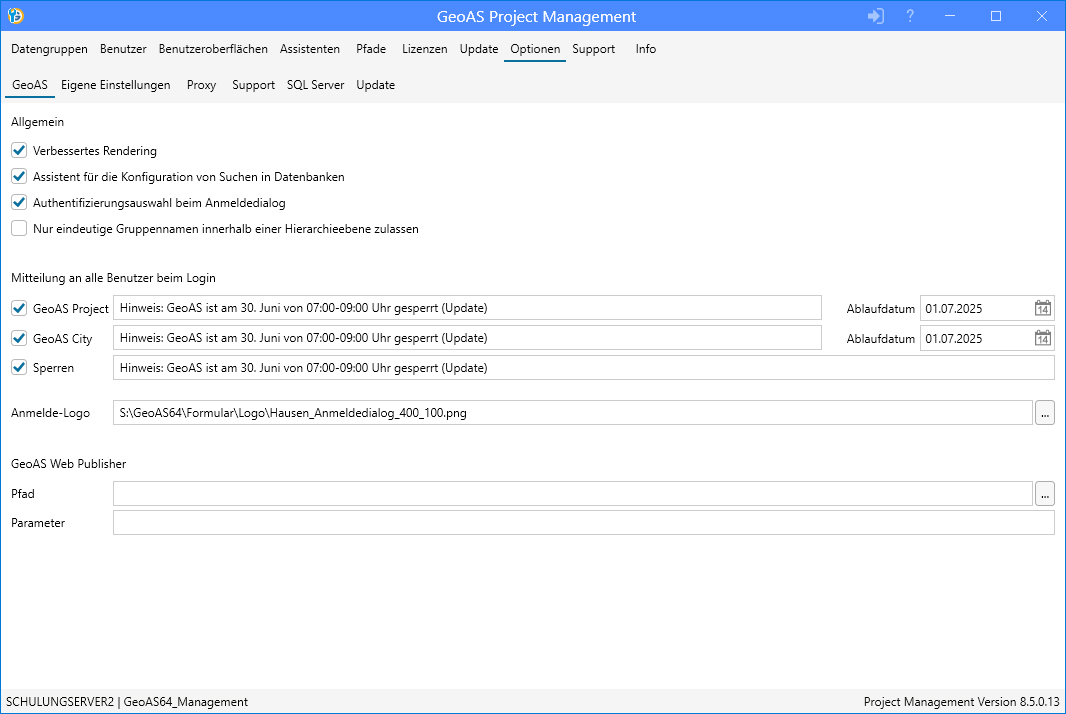
Task: Click the login arrow icon in title bar
Action: 876,16
